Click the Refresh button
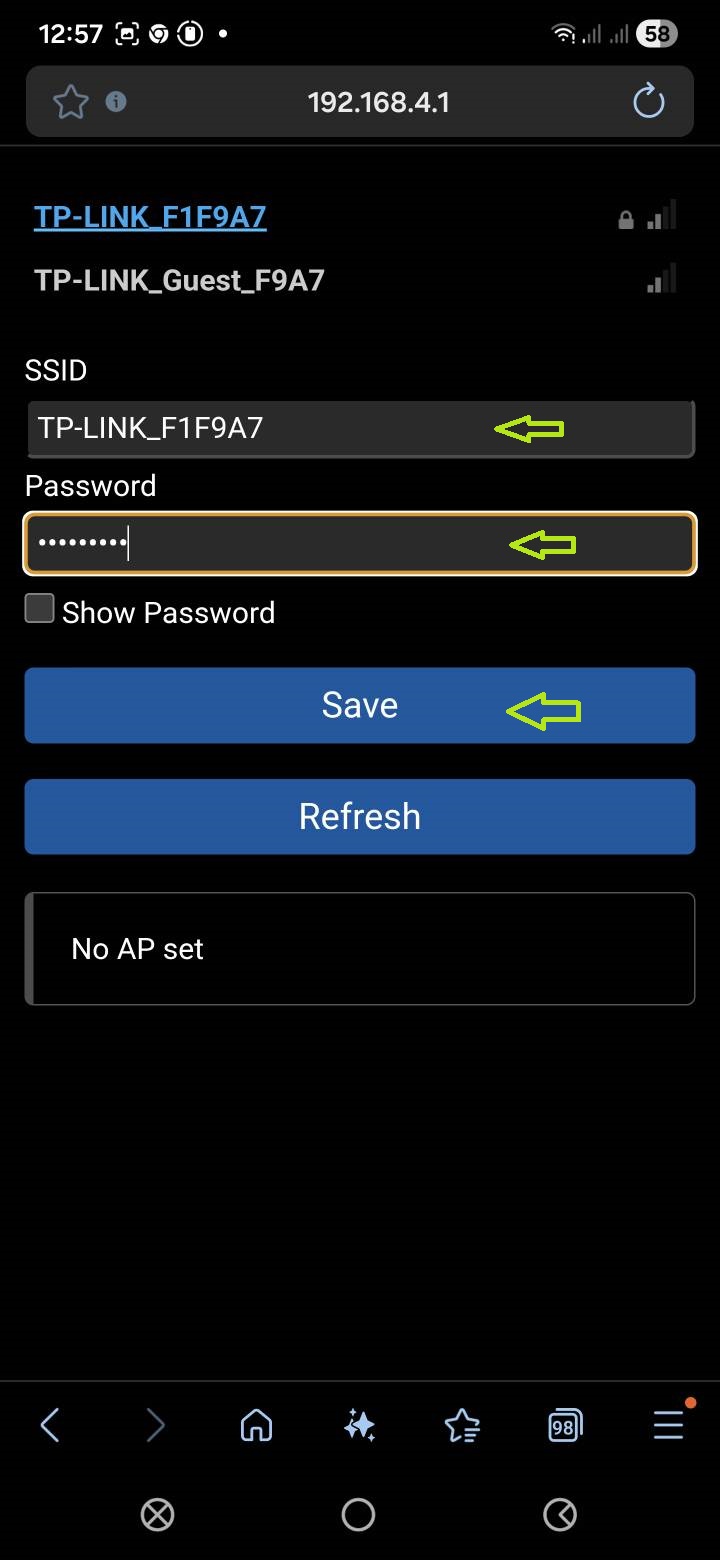The width and height of the screenshot is (720, 1560). coord(360,816)
